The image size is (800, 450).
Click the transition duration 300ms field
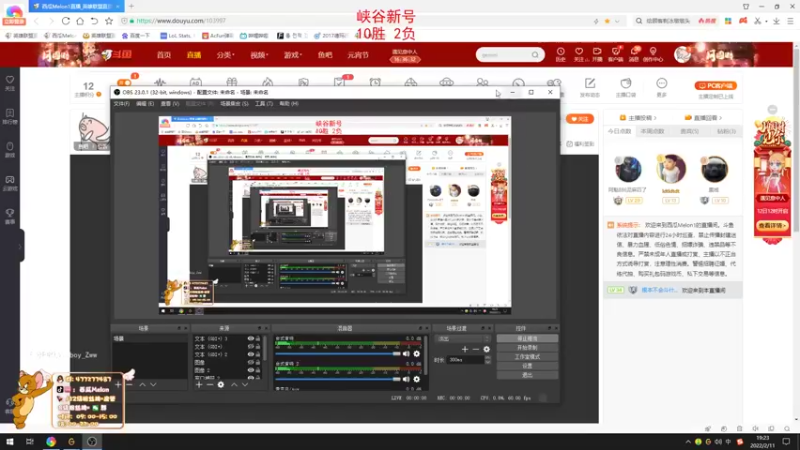tap(465, 360)
